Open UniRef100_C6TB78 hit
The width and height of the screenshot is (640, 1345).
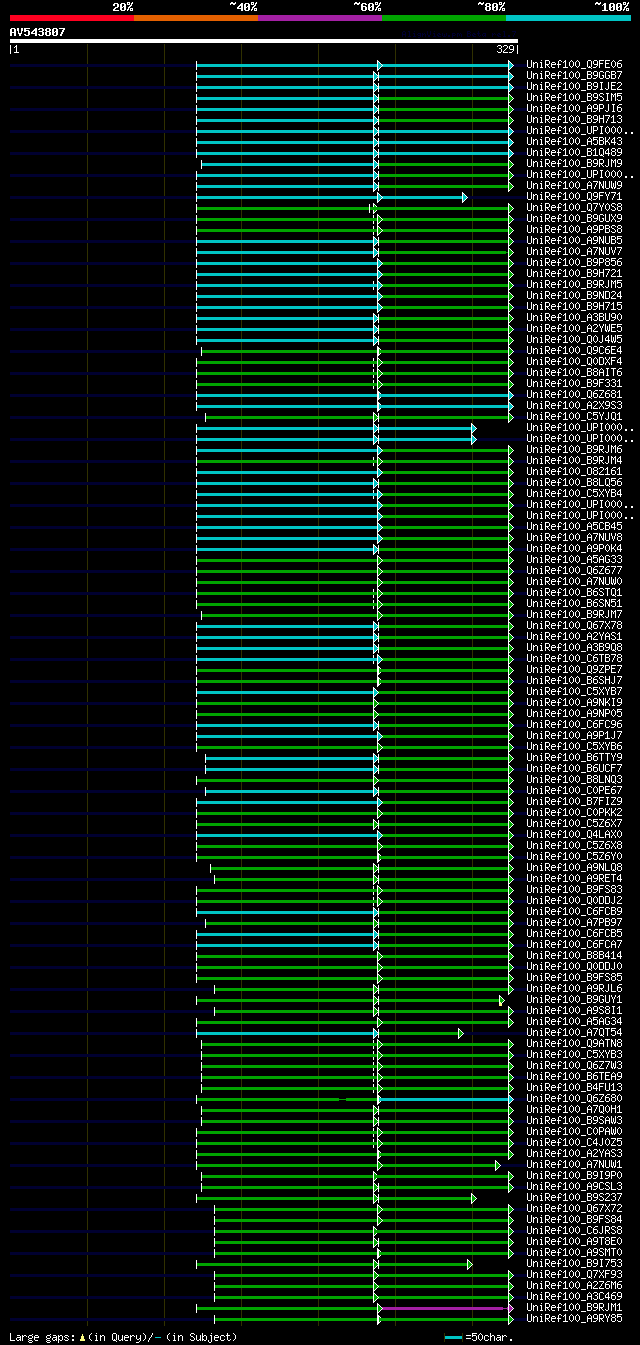[574, 658]
